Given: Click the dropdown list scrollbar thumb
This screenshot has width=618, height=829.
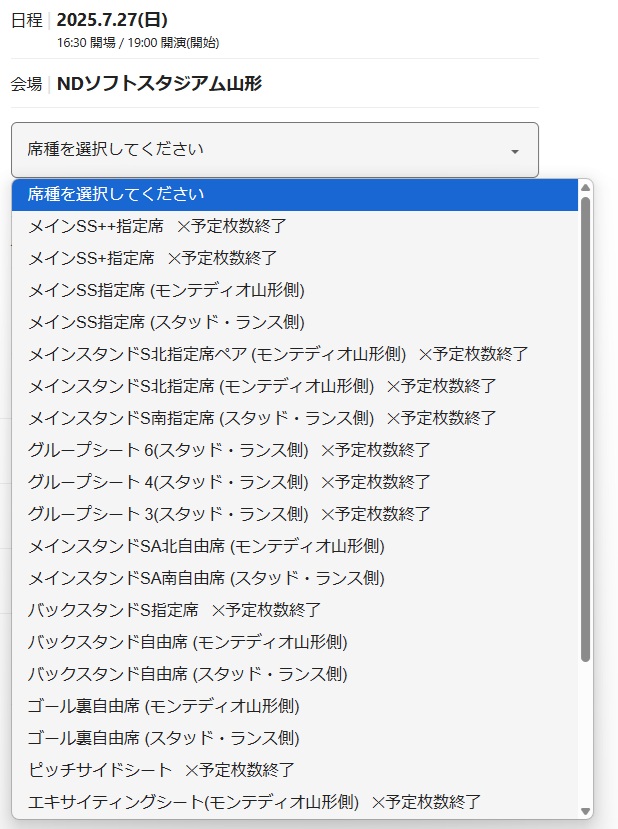Looking at the screenshot, I should [x=585, y=429].
